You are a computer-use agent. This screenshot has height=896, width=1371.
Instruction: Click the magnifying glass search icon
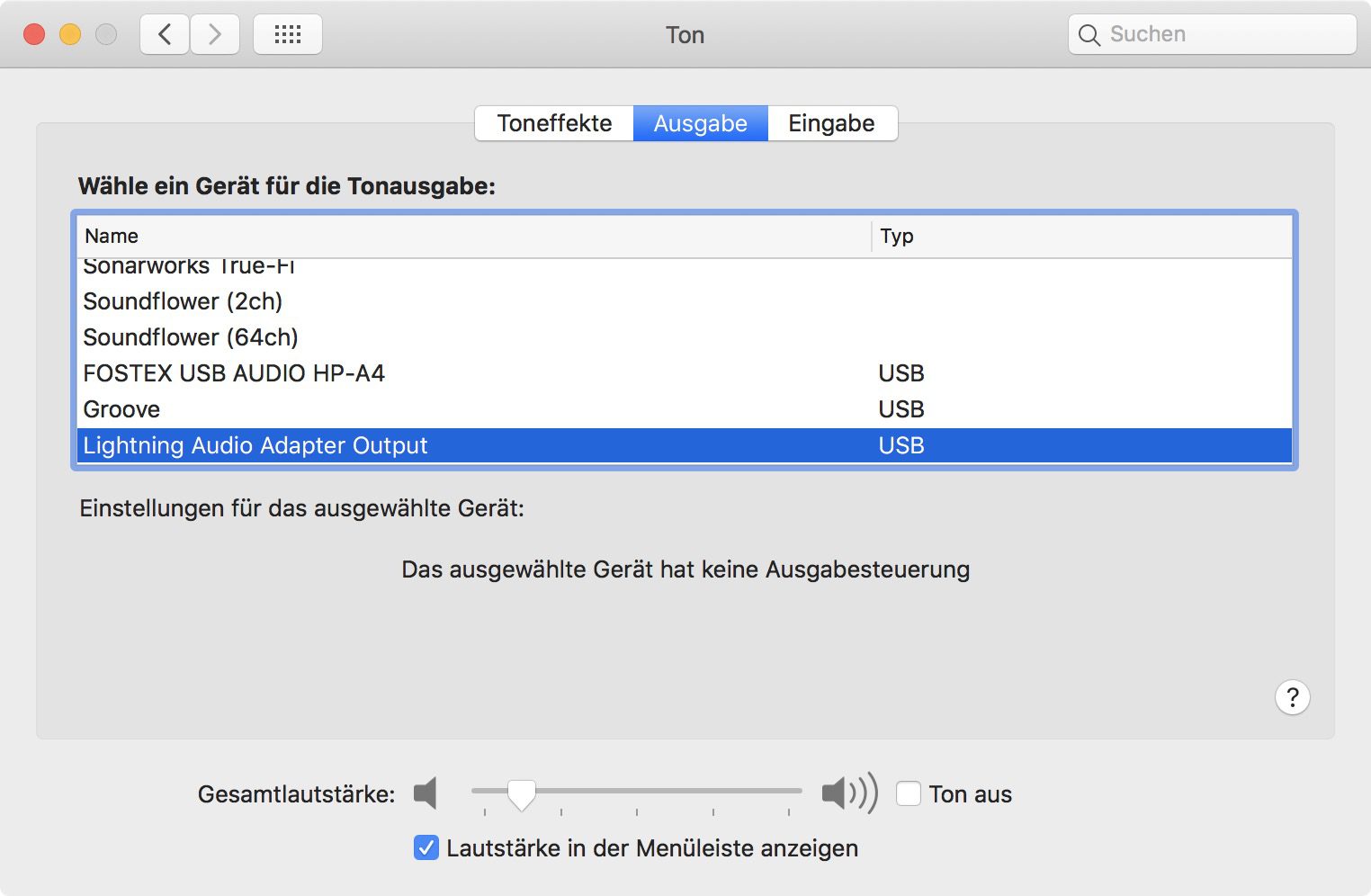tap(1089, 35)
